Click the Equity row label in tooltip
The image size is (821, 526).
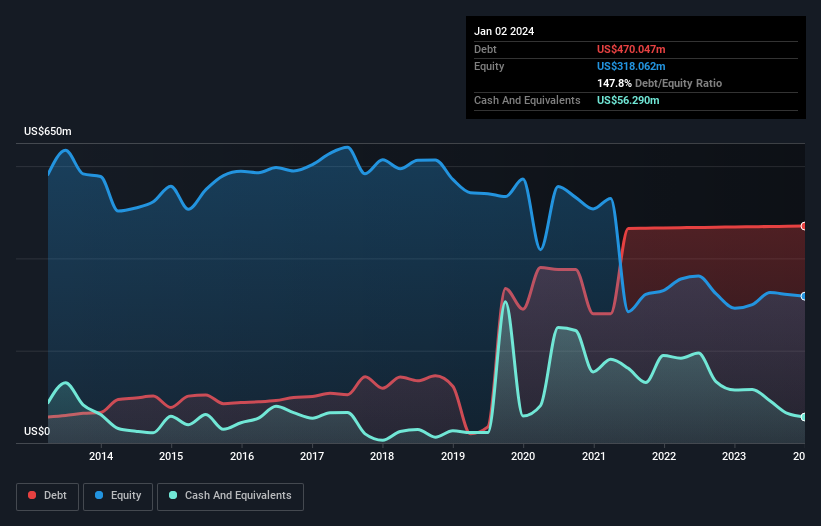point(489,66)
